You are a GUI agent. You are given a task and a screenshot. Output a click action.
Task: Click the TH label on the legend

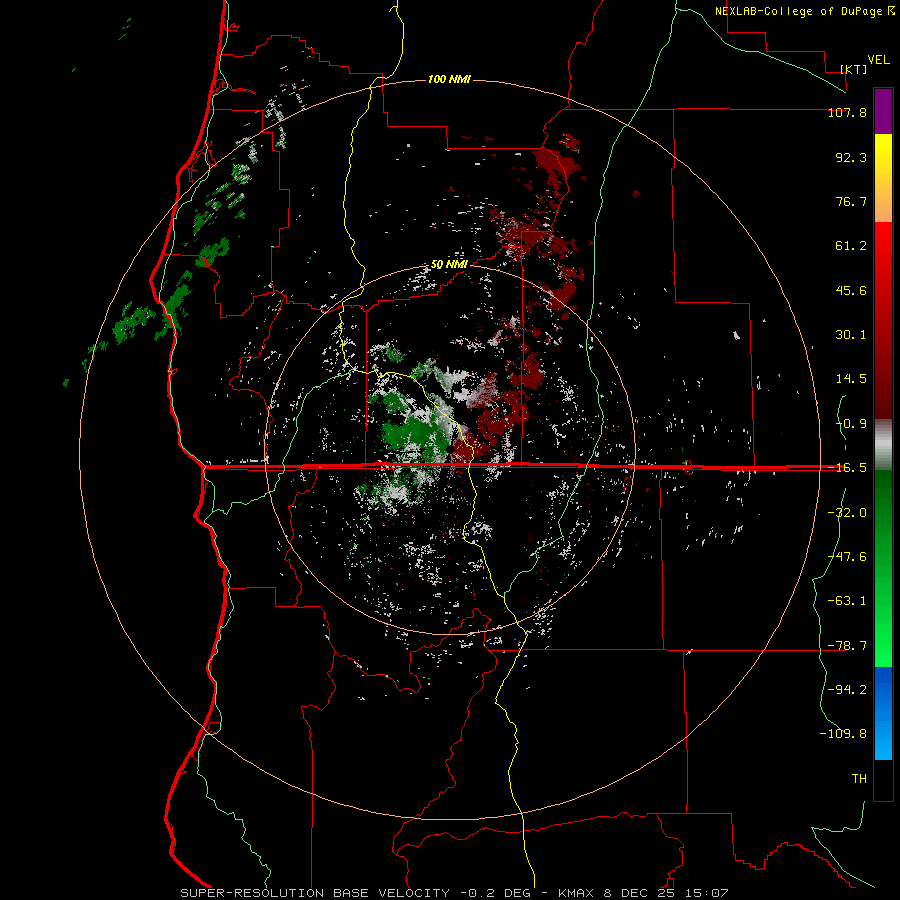coord(859,779)
